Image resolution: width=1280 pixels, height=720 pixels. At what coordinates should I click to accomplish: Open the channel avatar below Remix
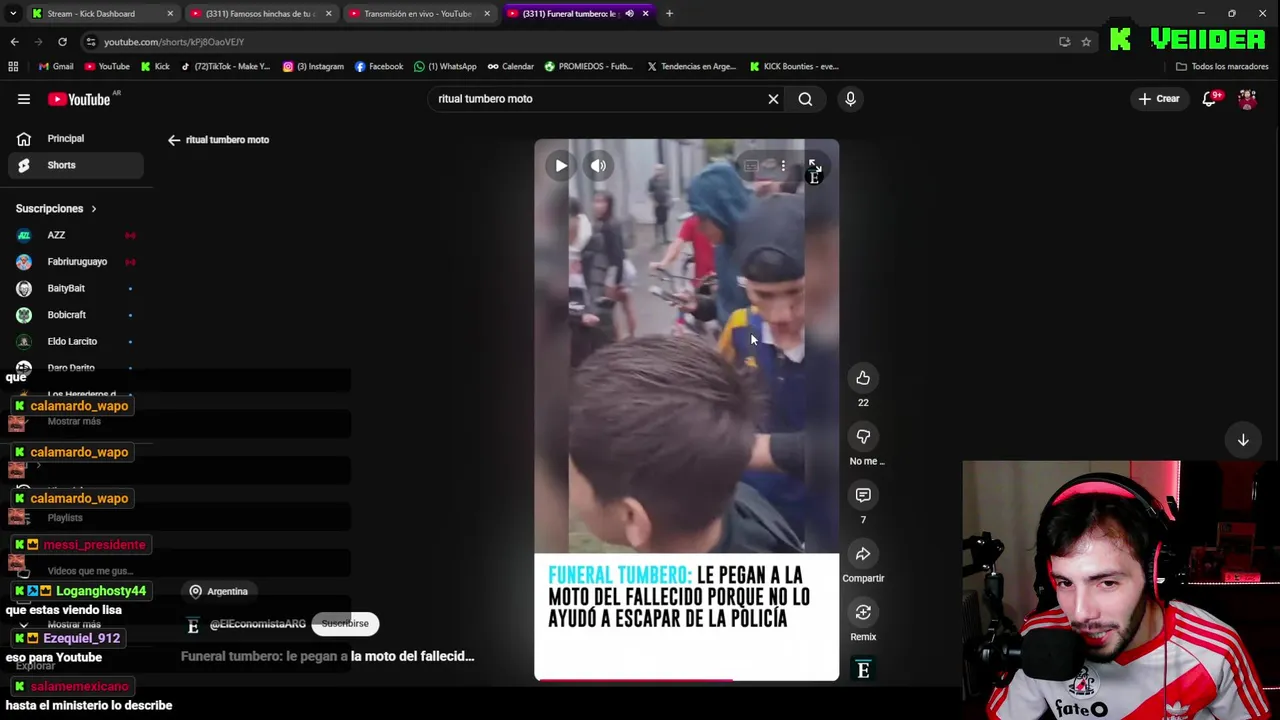point(863,670)
